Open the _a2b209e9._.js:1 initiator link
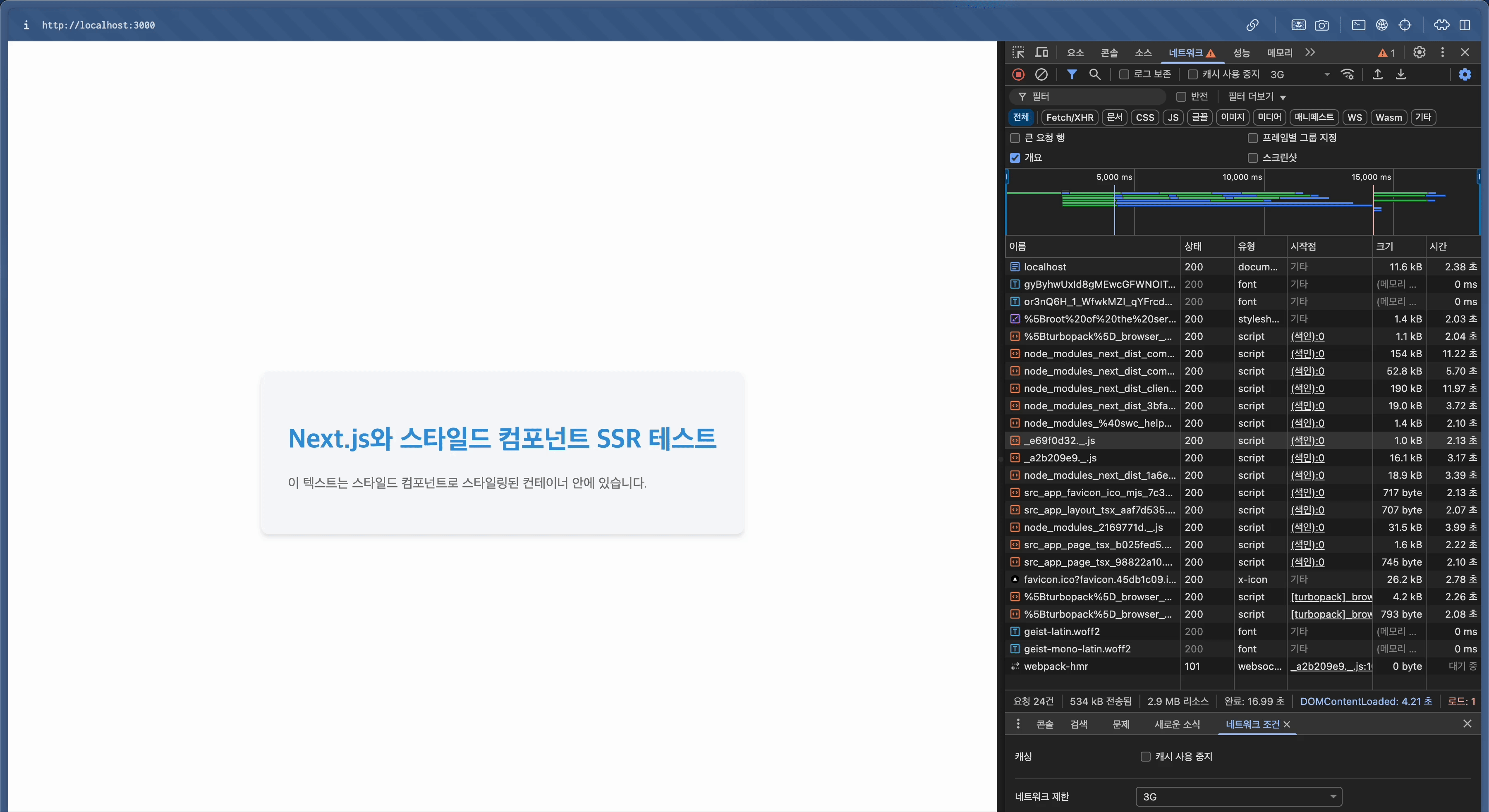The height and width of the screenshot is (812, 1489). 1331,666
